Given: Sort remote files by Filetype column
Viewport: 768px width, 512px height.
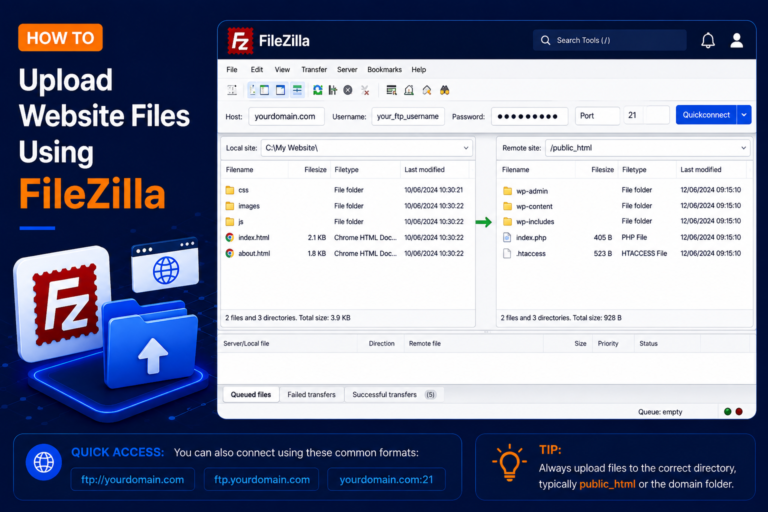Looking at the screenshot, I should [x=634, y=170].
